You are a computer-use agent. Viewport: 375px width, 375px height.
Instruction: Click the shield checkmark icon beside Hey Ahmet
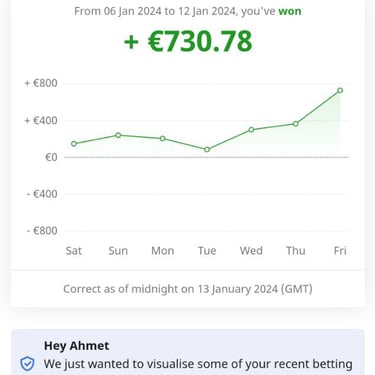click(27, 364)
